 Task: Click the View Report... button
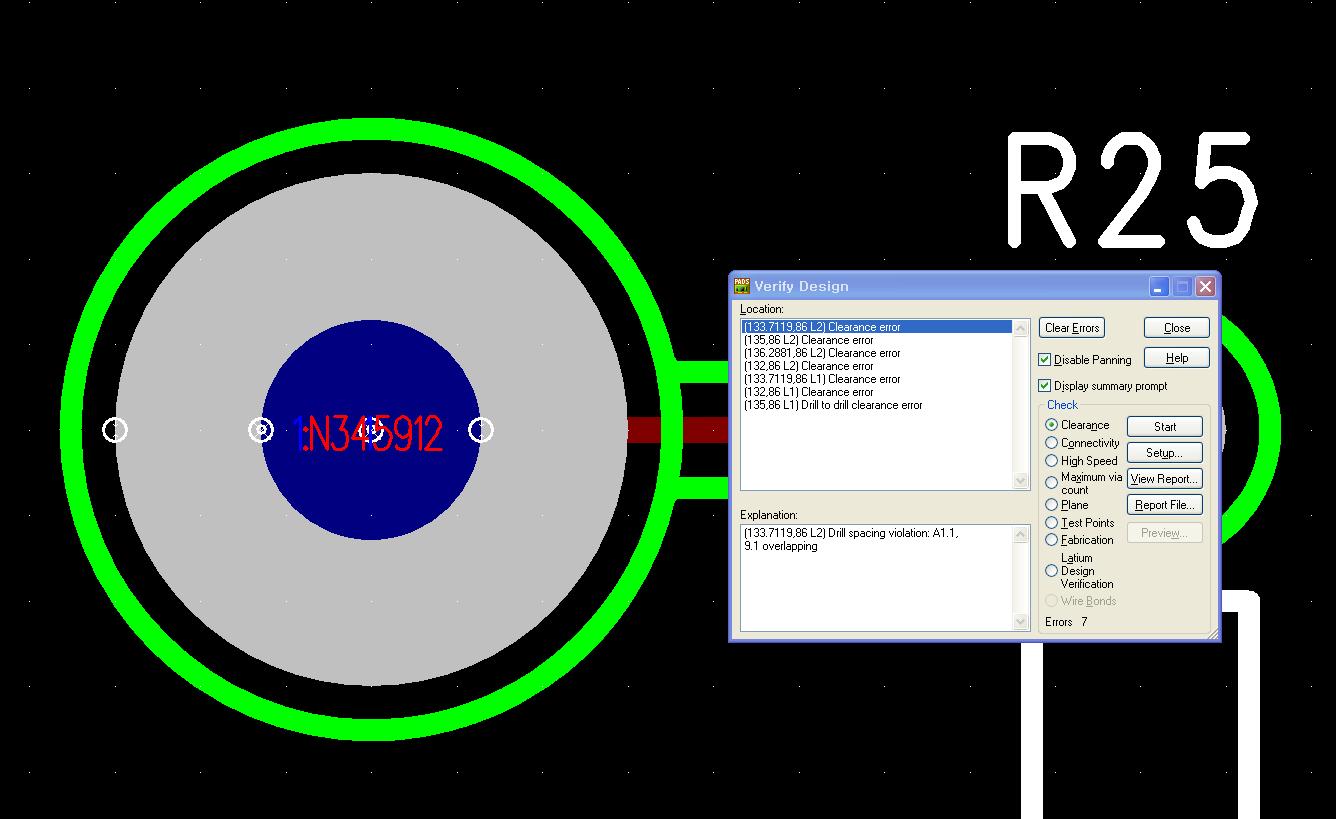(x=1164, y=479)
